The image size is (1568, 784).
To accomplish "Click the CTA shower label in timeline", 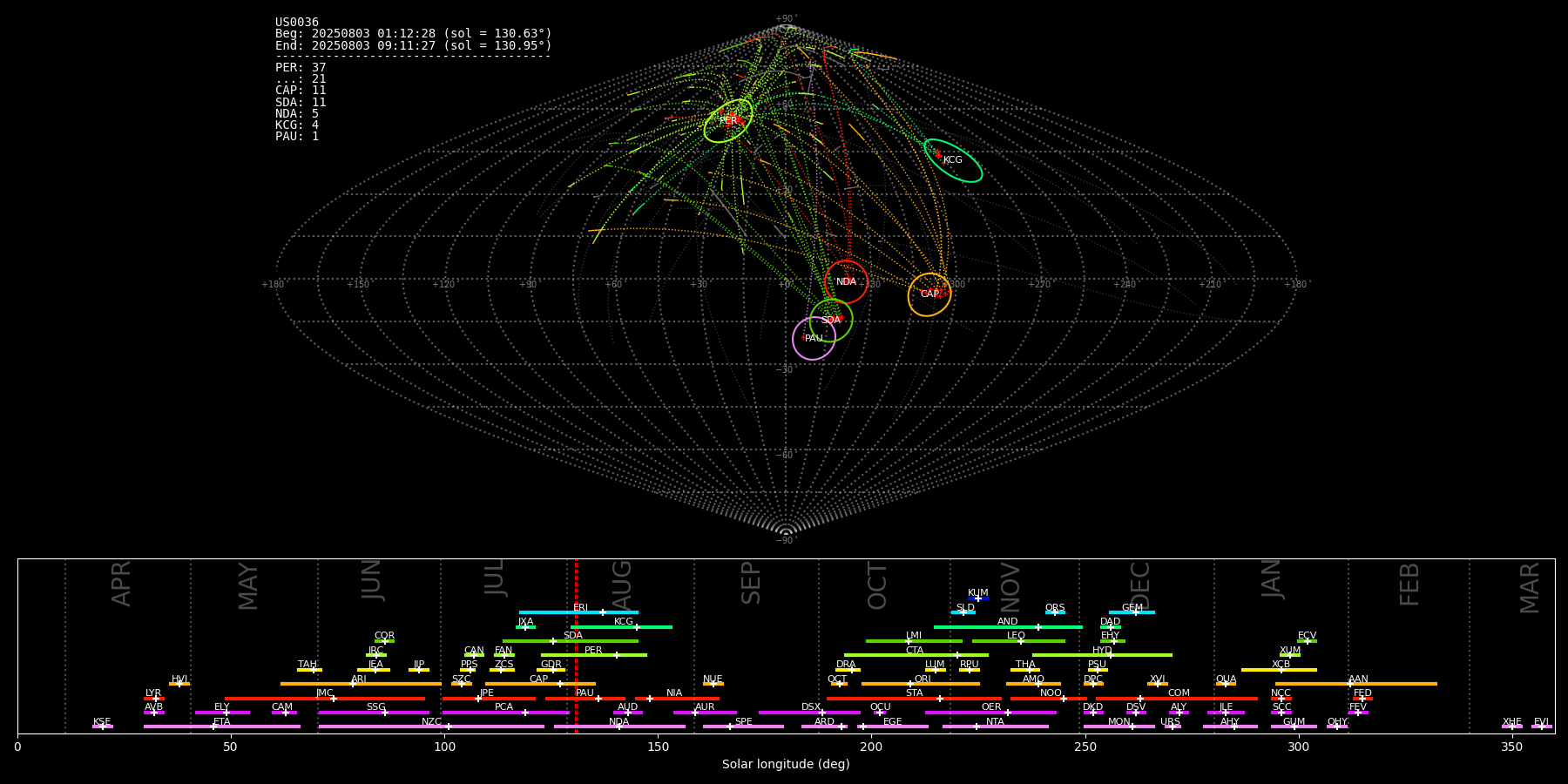I will (x=915, y=651).
